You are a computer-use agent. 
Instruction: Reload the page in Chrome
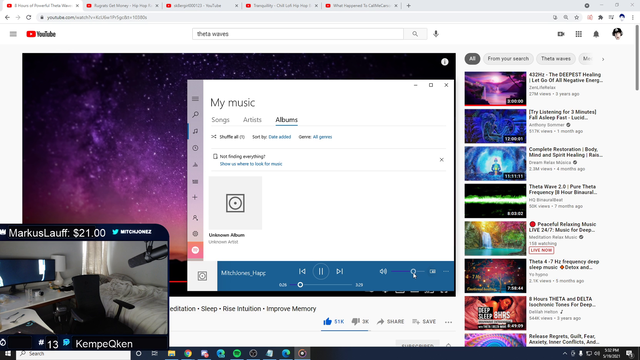(x=29, y=18)
